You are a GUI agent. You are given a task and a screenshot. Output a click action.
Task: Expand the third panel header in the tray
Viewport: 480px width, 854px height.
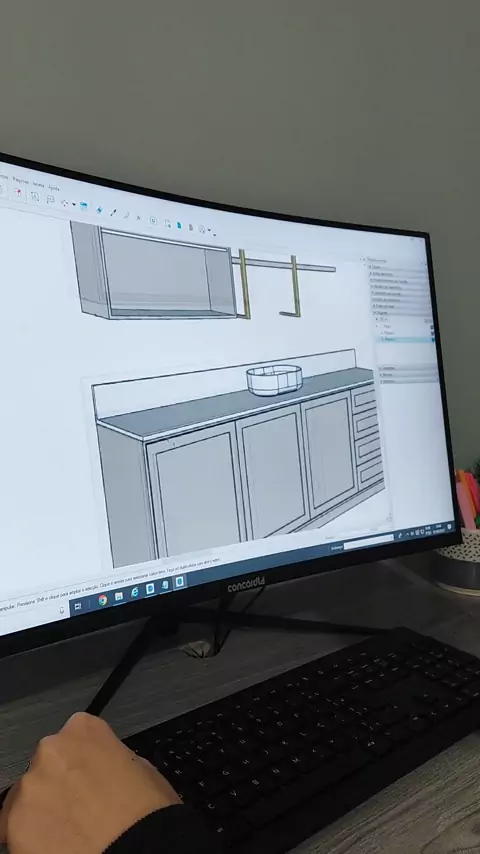coord(400,281)
